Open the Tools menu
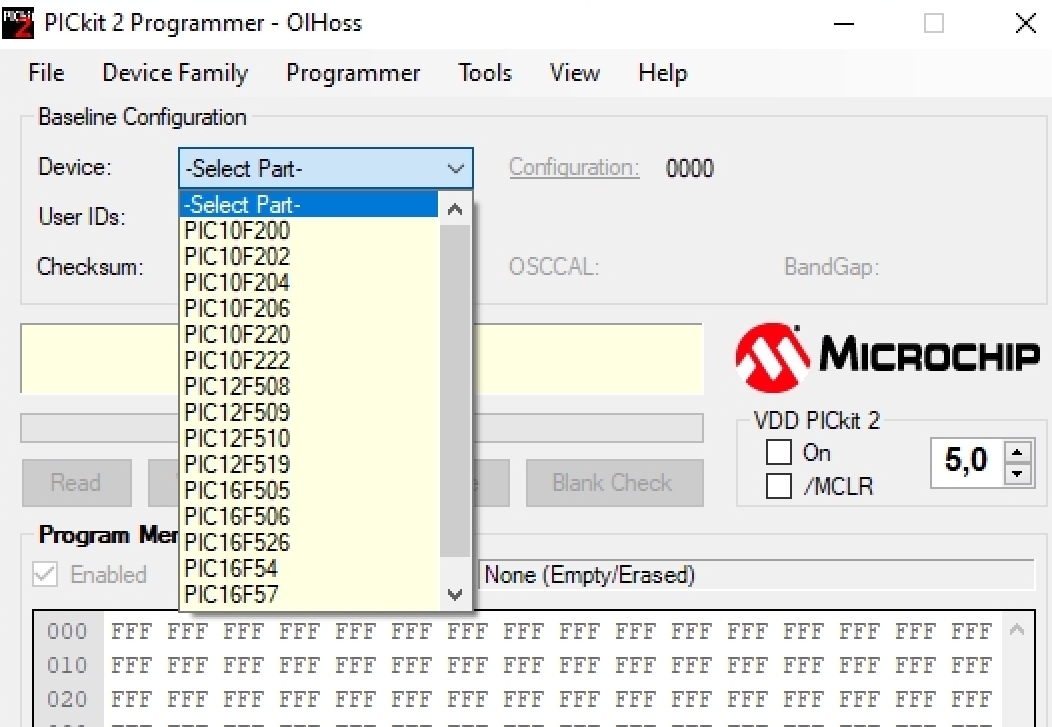1052x727 pixels. click(x=484, y=72)
